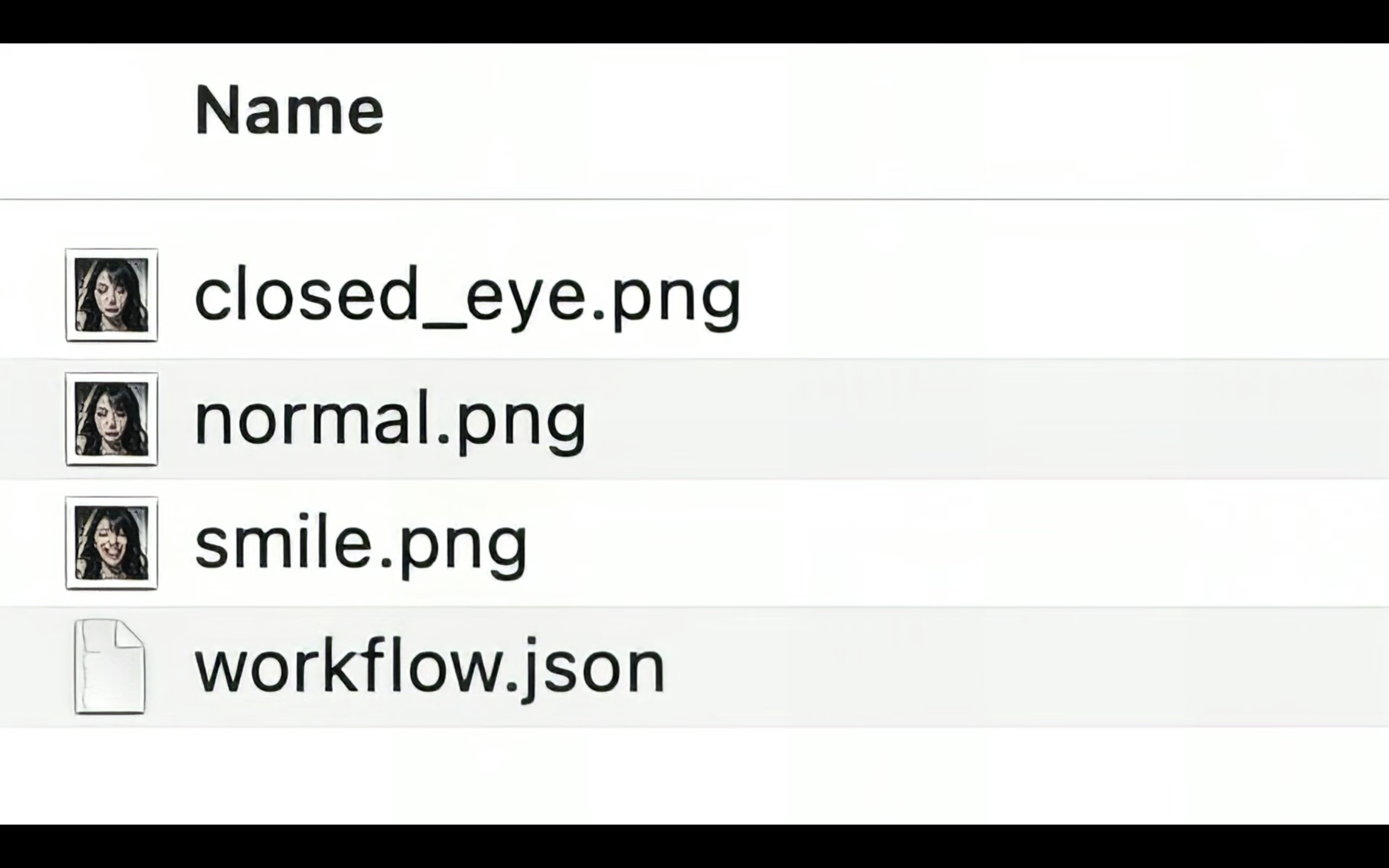Sort files by the Name column header

[x=289, y=110]
